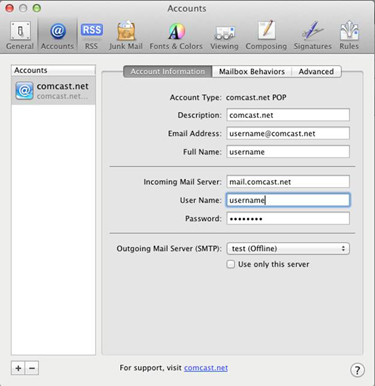Switch to the Account Information tab
The width and height of the screenshot is (375, 386).
click(168, 71)
